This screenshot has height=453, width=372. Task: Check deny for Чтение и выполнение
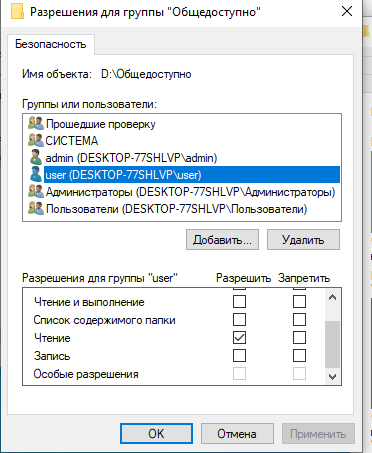299,302
